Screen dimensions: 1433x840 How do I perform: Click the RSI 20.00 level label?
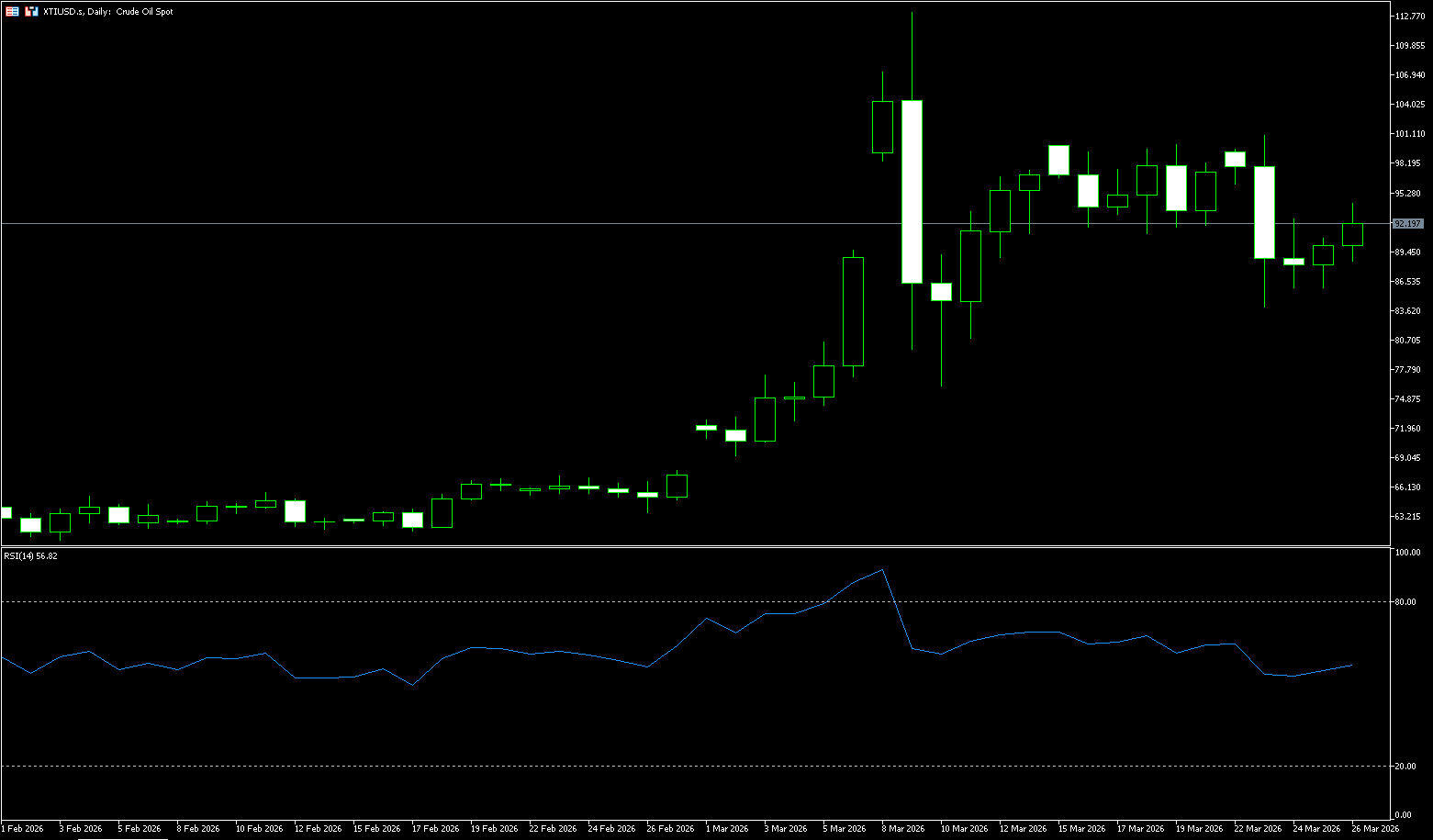(x=1405, y=767)
